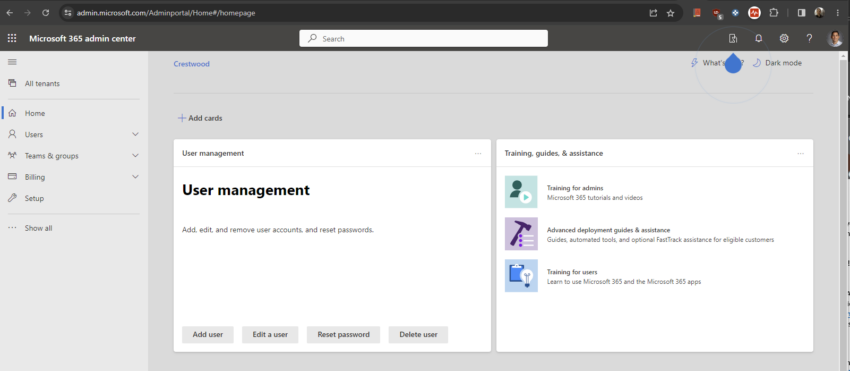
Task: Click the Advanced deployment guides hammer icon
Action: click(x=521, y=234)
